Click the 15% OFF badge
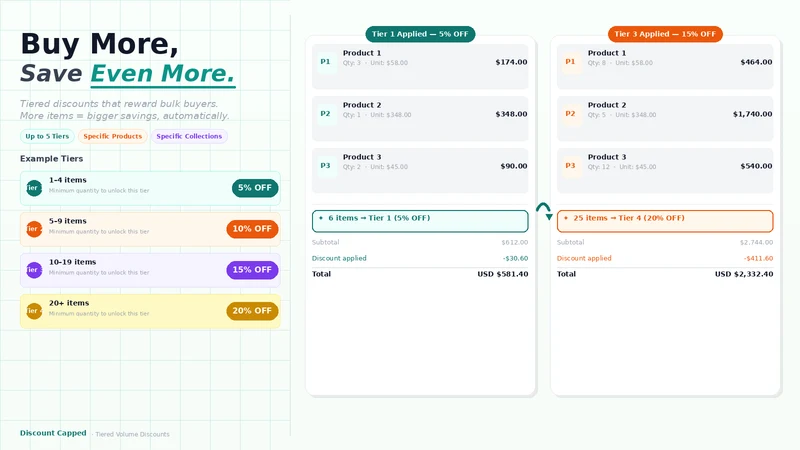Screen dimensions: 800x450 coord(253,270)
